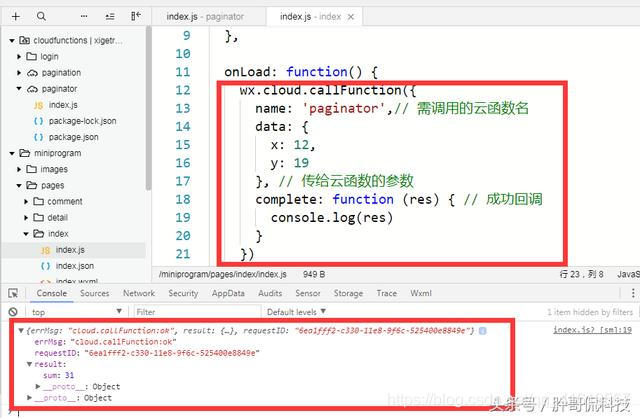This screenshot has height=418, width=640.
Task: Open package-lock.json file
Action: click(82, 121)
